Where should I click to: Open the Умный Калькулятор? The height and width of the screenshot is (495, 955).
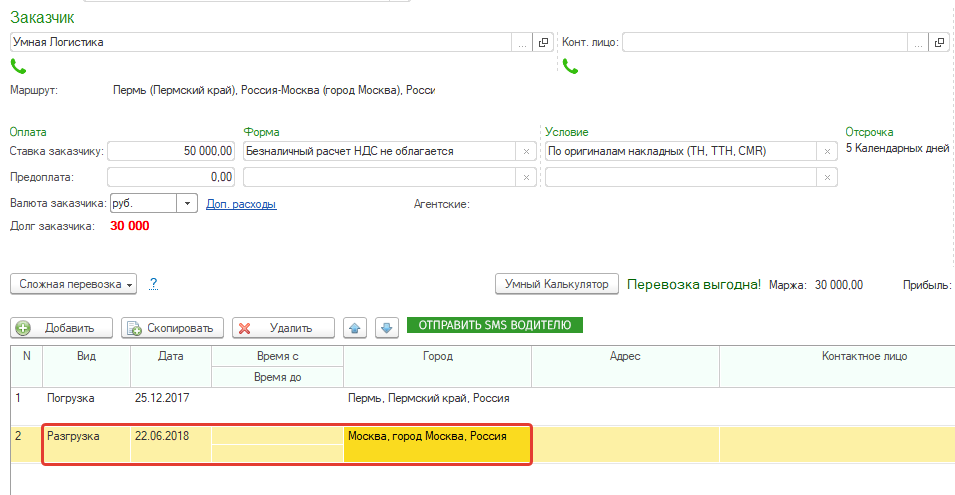tap(557, 284)
